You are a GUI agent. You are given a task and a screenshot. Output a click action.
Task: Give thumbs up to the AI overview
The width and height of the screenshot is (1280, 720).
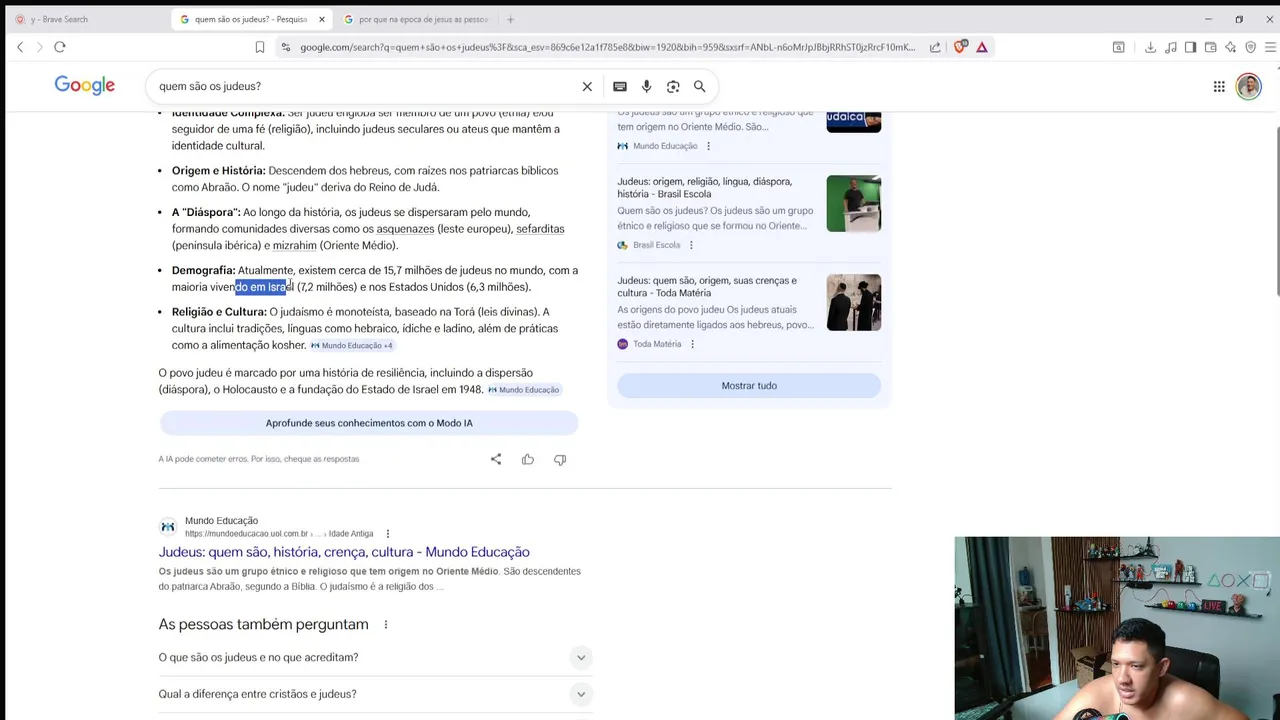click(x=528, y=459)
